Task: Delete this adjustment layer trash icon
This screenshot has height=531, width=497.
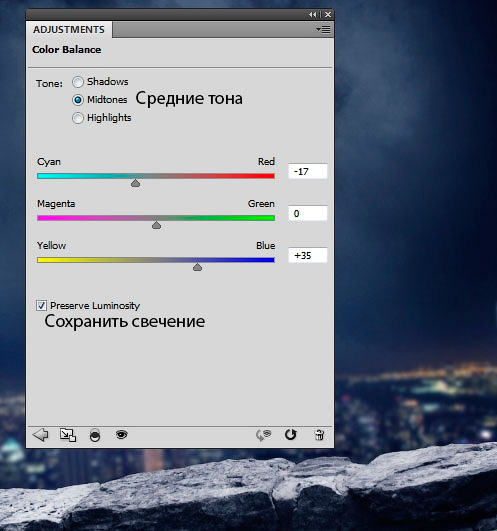Action: (319, 435)
